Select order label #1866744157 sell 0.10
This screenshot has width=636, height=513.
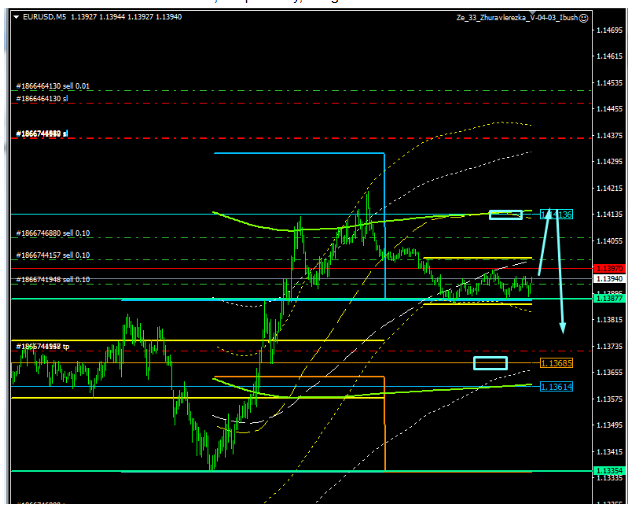53,255
